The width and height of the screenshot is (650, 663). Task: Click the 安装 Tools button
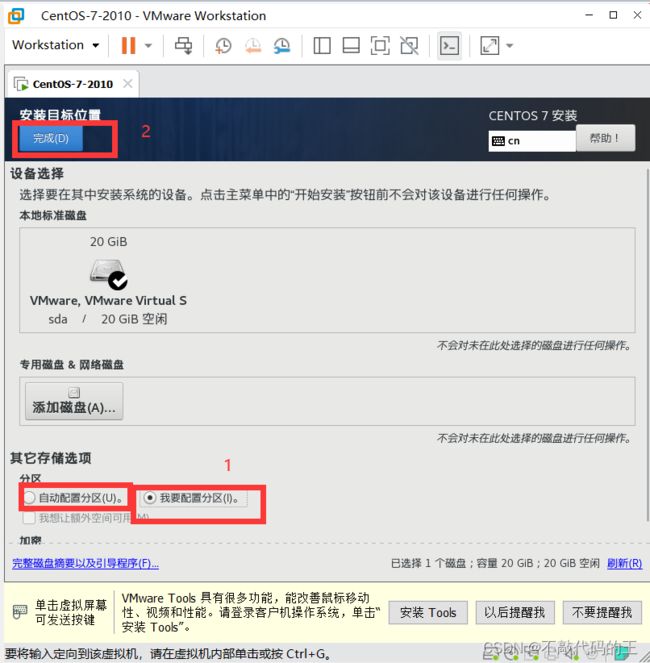point(428,613)
